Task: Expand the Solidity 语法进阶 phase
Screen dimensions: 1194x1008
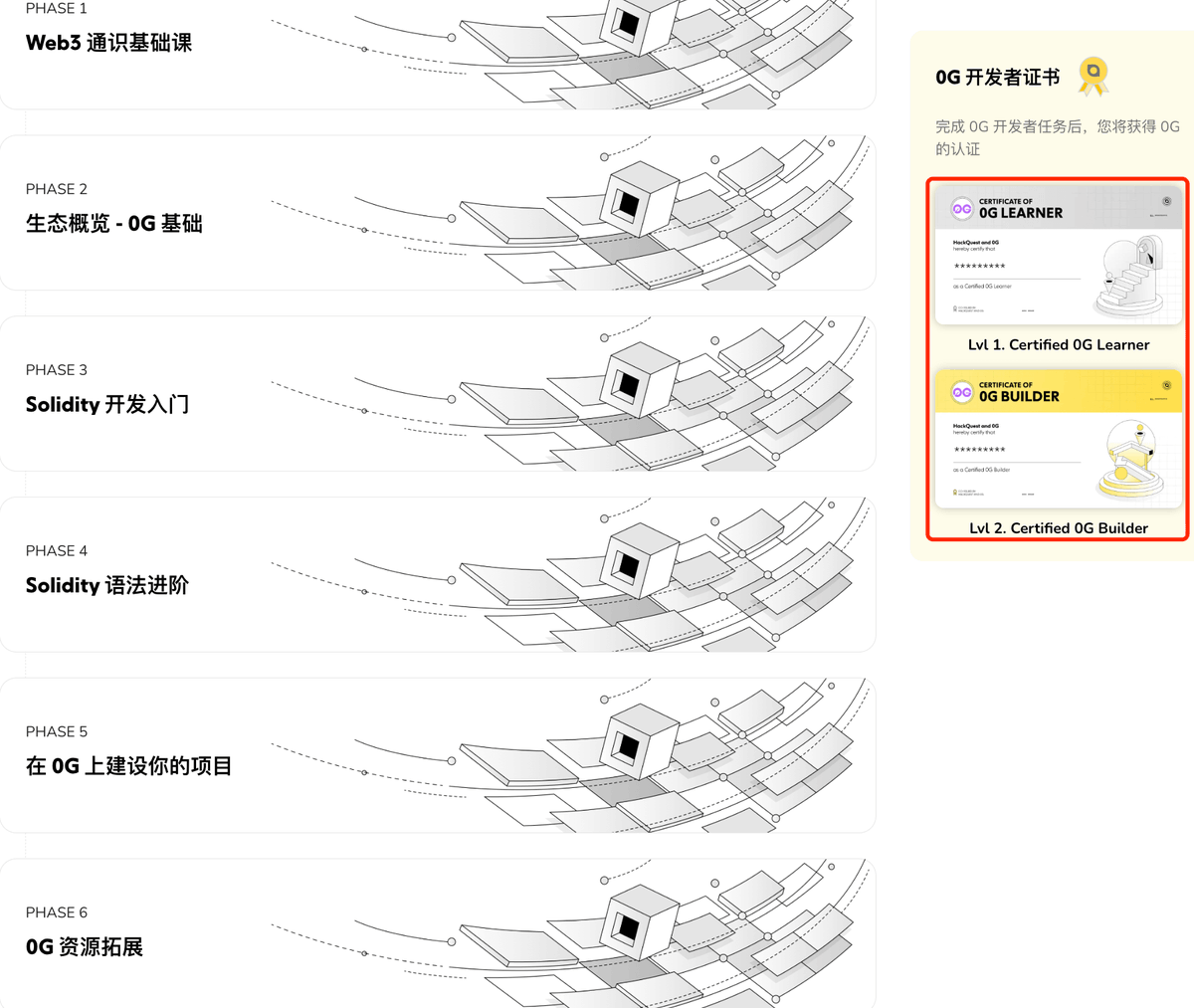Action: (438, 575)
